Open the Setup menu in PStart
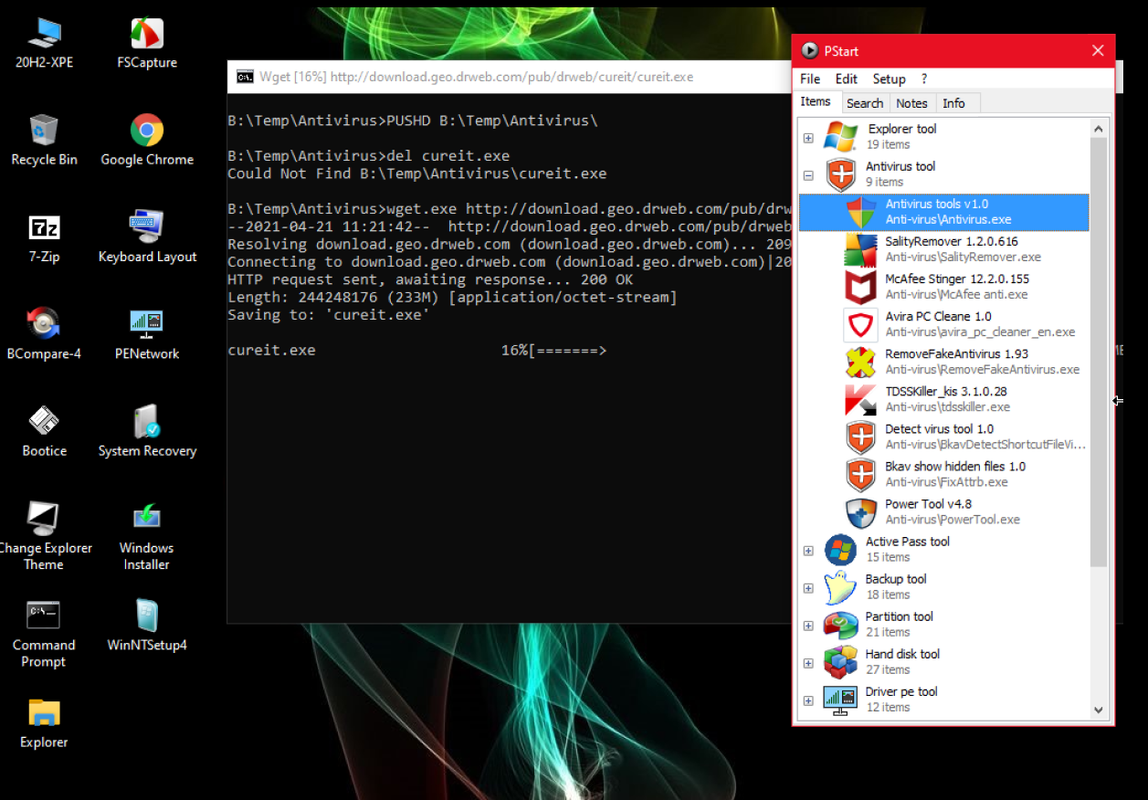The width and height of the screenshot is (1148, 800). tap(889, 79)
